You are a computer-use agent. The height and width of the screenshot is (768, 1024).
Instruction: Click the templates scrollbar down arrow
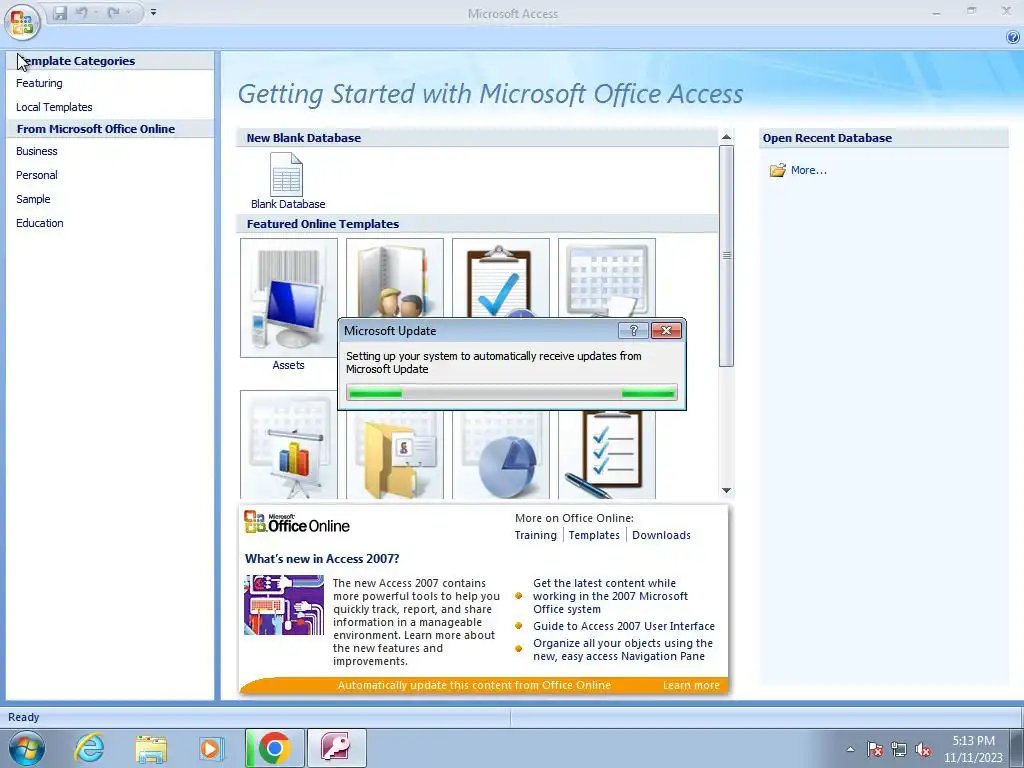tap(726, 490)
